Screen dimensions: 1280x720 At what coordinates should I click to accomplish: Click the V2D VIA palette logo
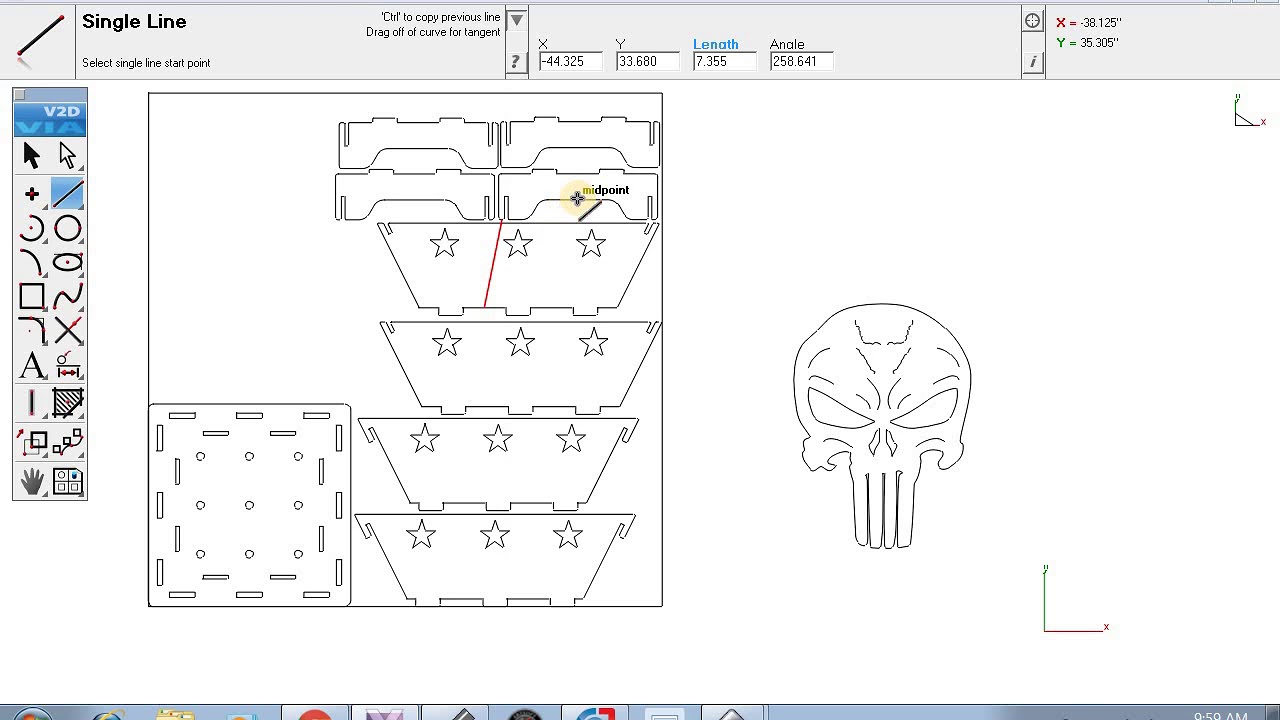click(x=50, y=119)
